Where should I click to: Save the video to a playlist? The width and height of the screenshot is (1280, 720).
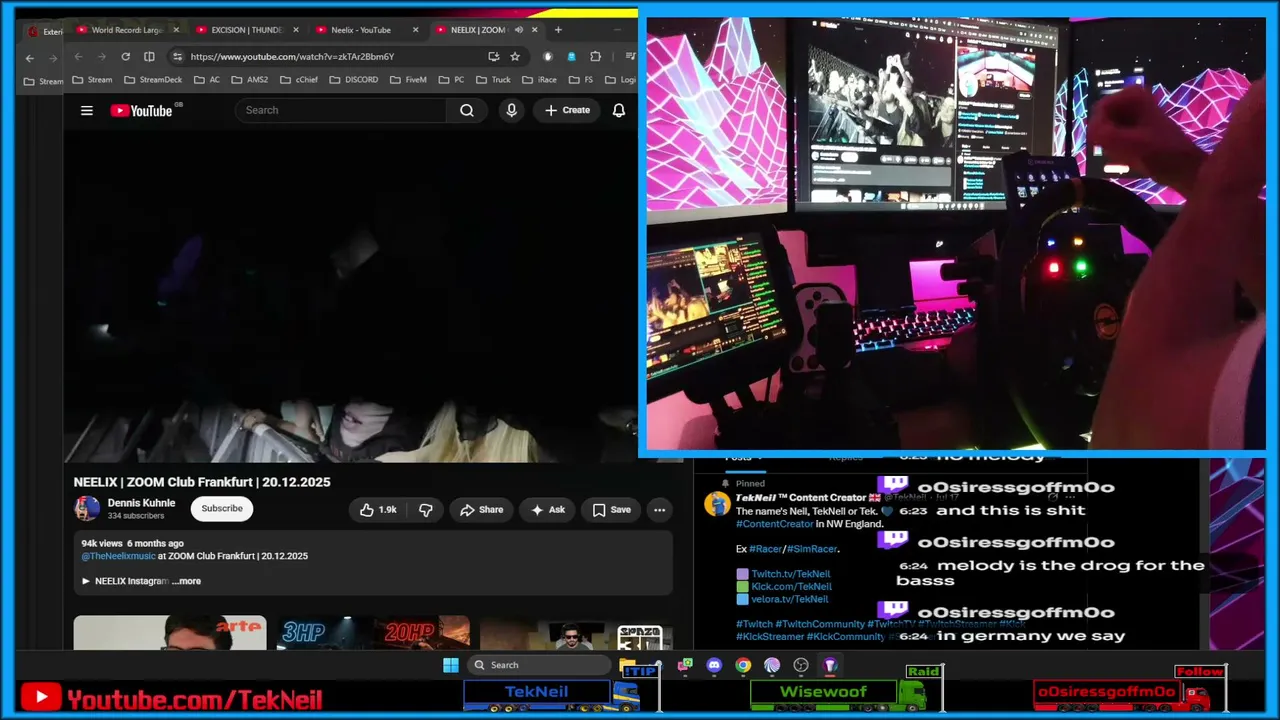pos(611,510)
